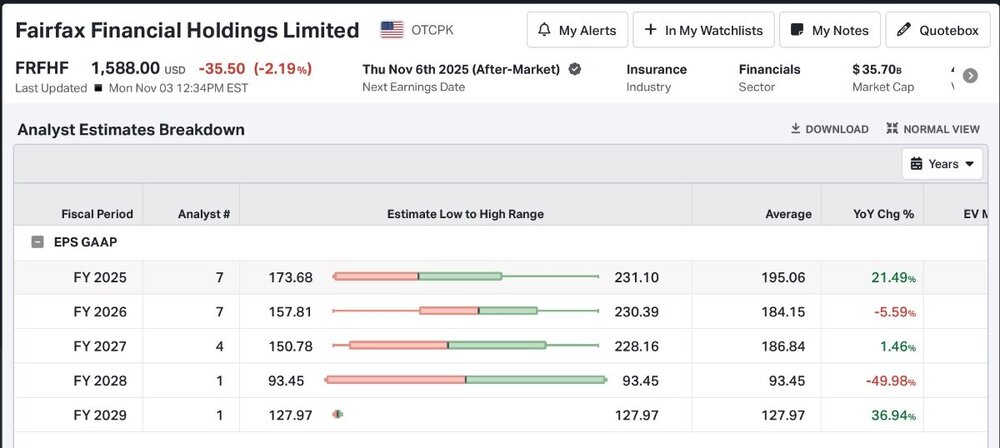The height and width of the screenshot is (448, 1000).
Task: Open the Quotebox button
Action: pos(938,30)
